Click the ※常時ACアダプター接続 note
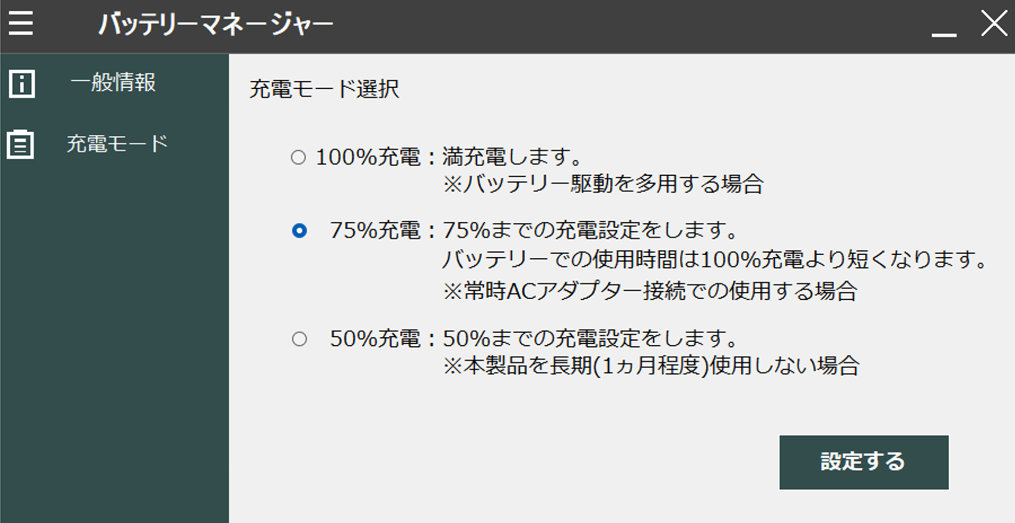This screenshot has width=1015, height=523. [650, 292]
